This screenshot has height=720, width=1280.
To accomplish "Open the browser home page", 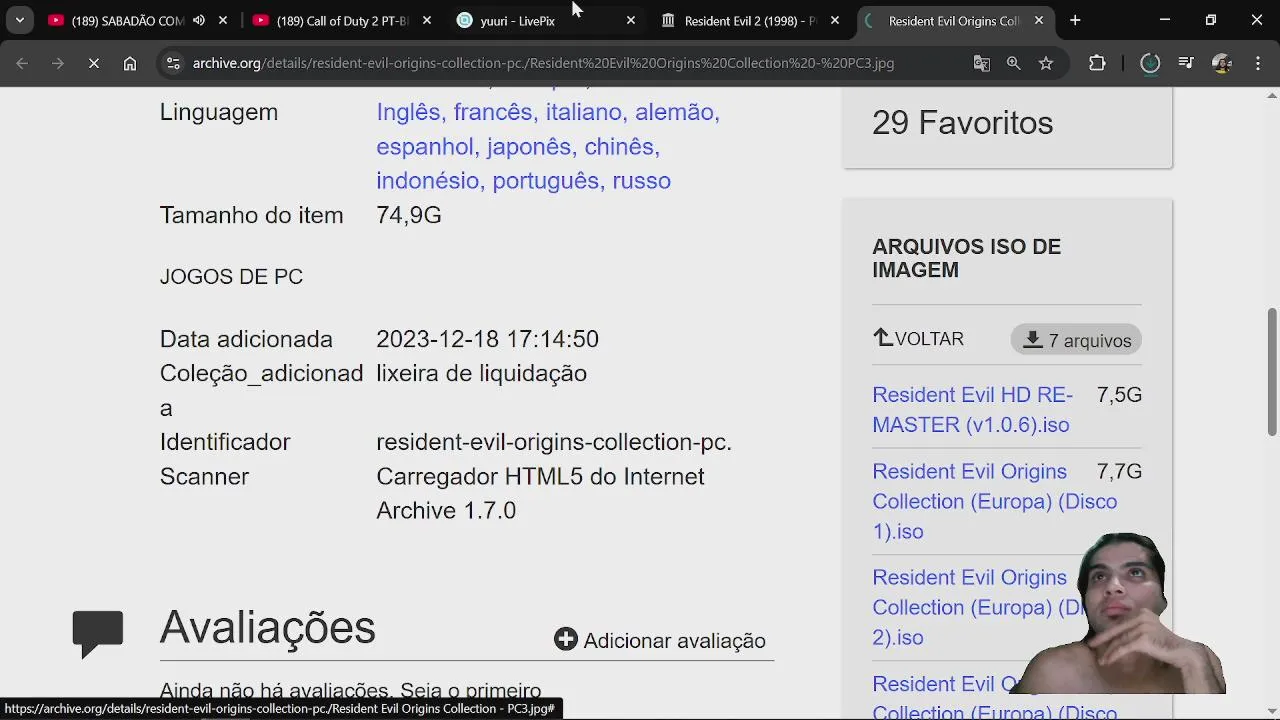I will pyautogui.click(x=130, y=63).
